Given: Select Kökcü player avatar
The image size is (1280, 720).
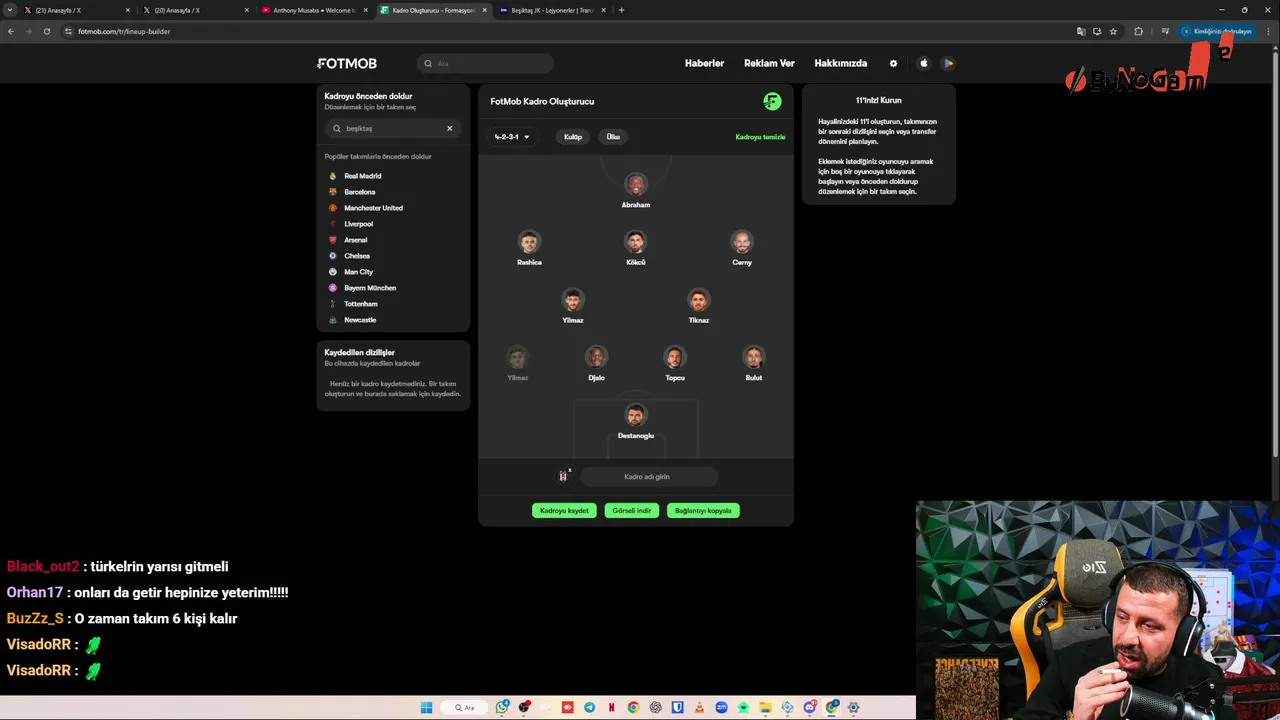Looking at the screenshot, I should (636, 242).
